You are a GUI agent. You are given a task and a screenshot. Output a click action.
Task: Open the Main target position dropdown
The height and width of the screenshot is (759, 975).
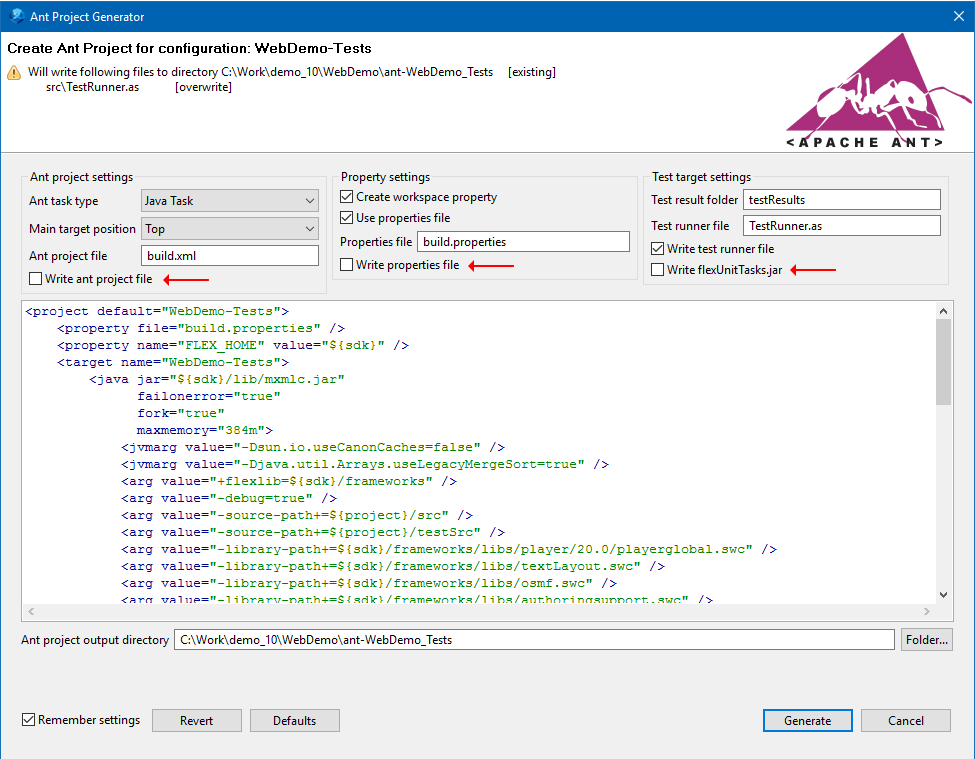[x=229, y=228]
